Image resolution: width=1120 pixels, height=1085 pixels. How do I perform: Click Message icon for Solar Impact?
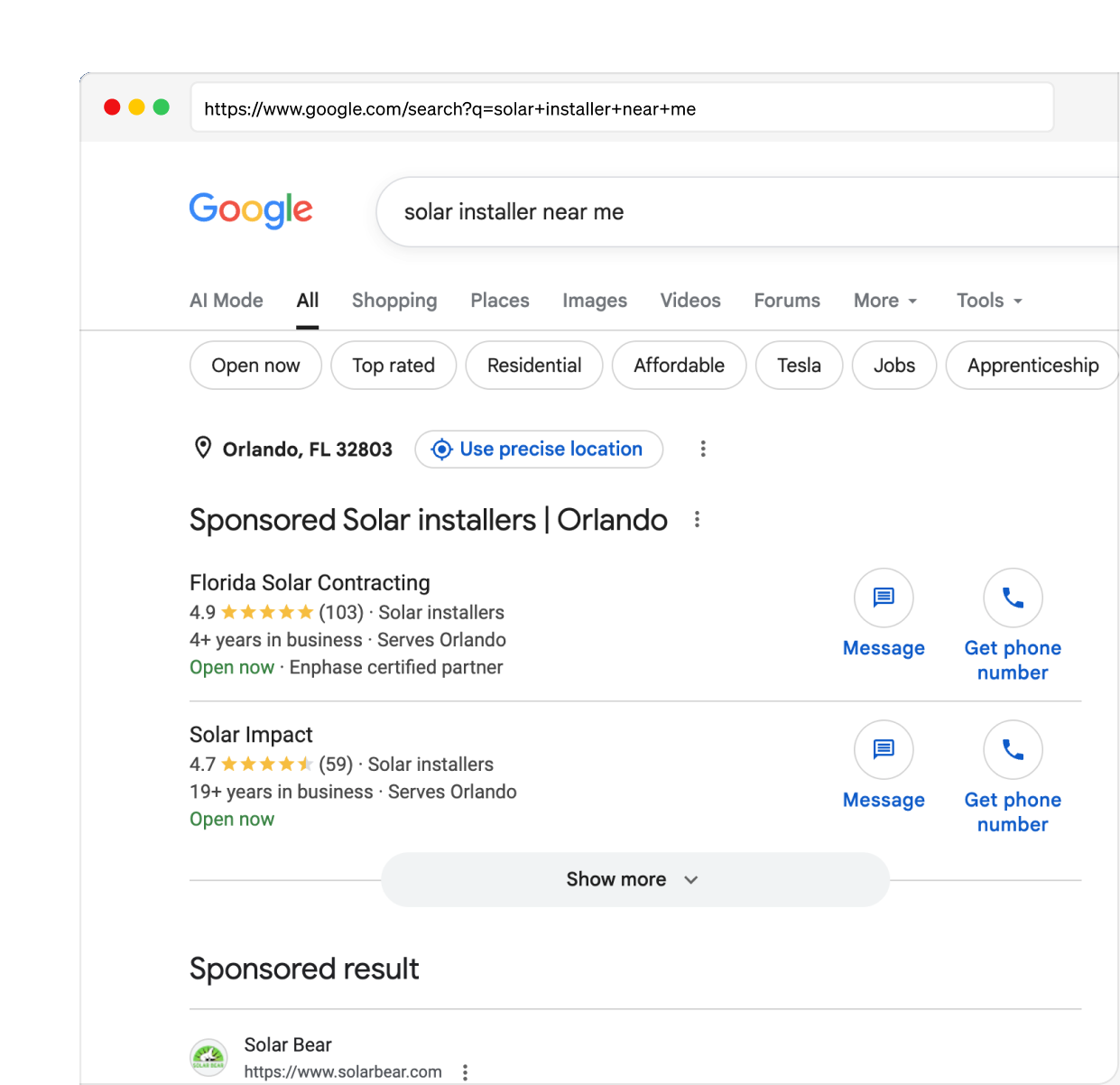pyautogui.click(x=884, y=749)
